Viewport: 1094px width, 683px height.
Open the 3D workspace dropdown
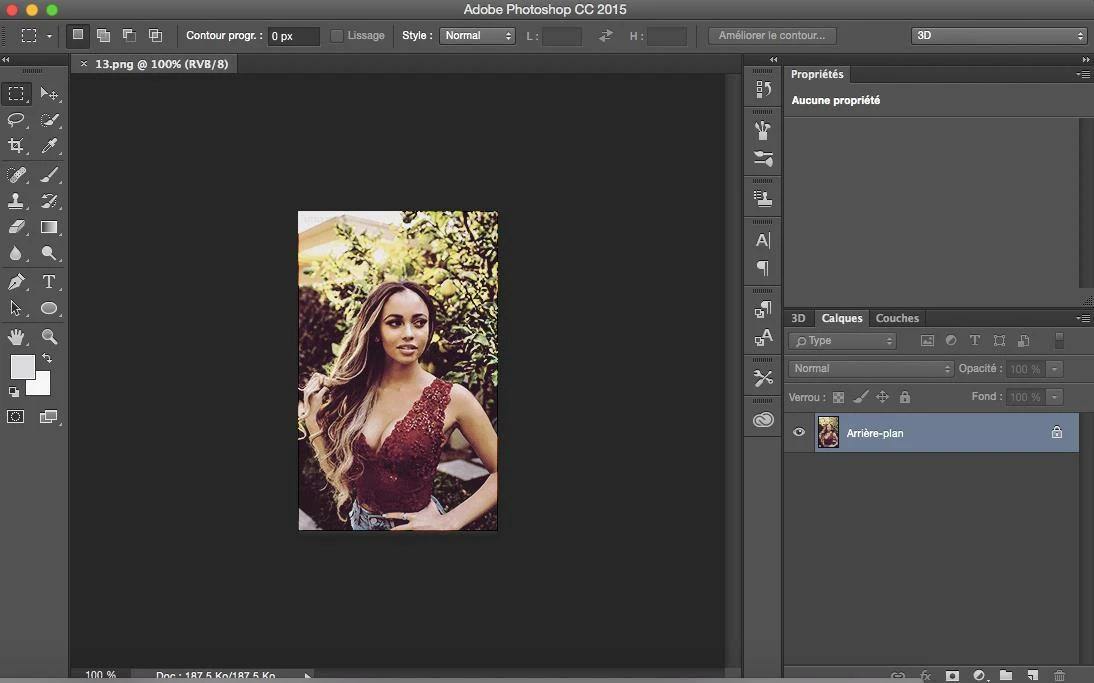tap(999, 36)
